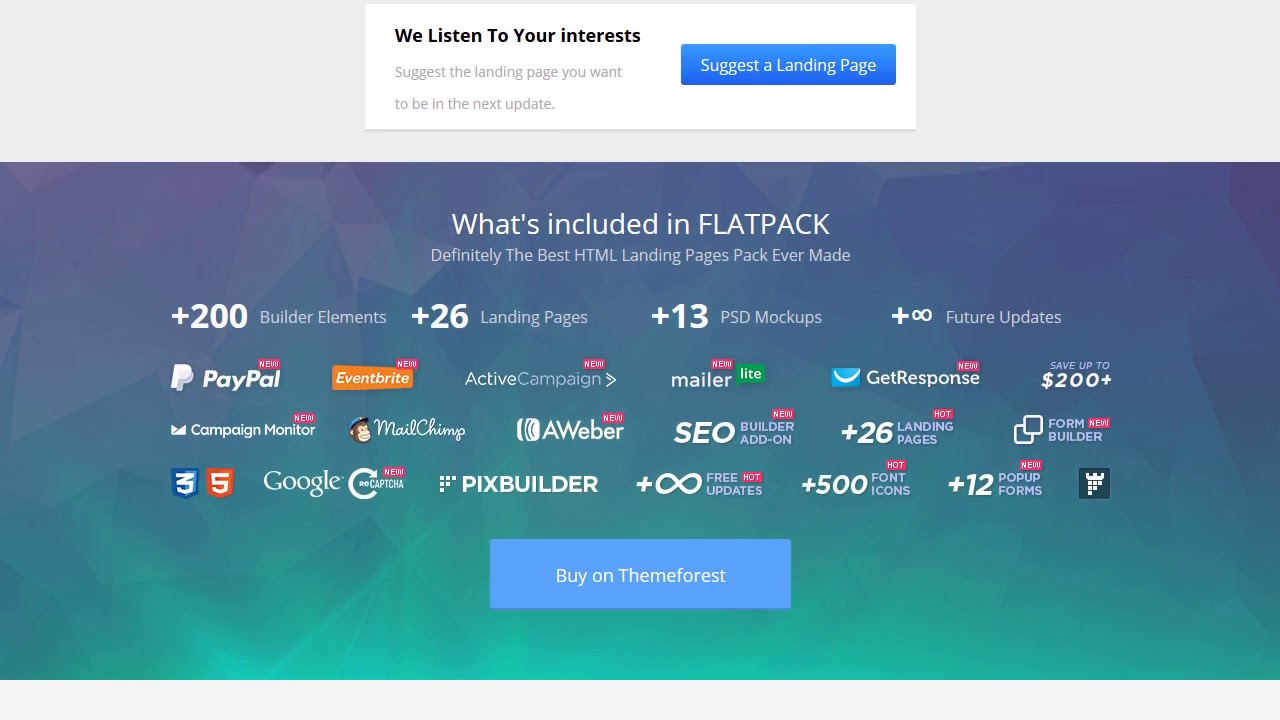The width and height of the screenshot is (1280, 720).
Task: Click the HTML5 shield icon
Action: [220, 484]
